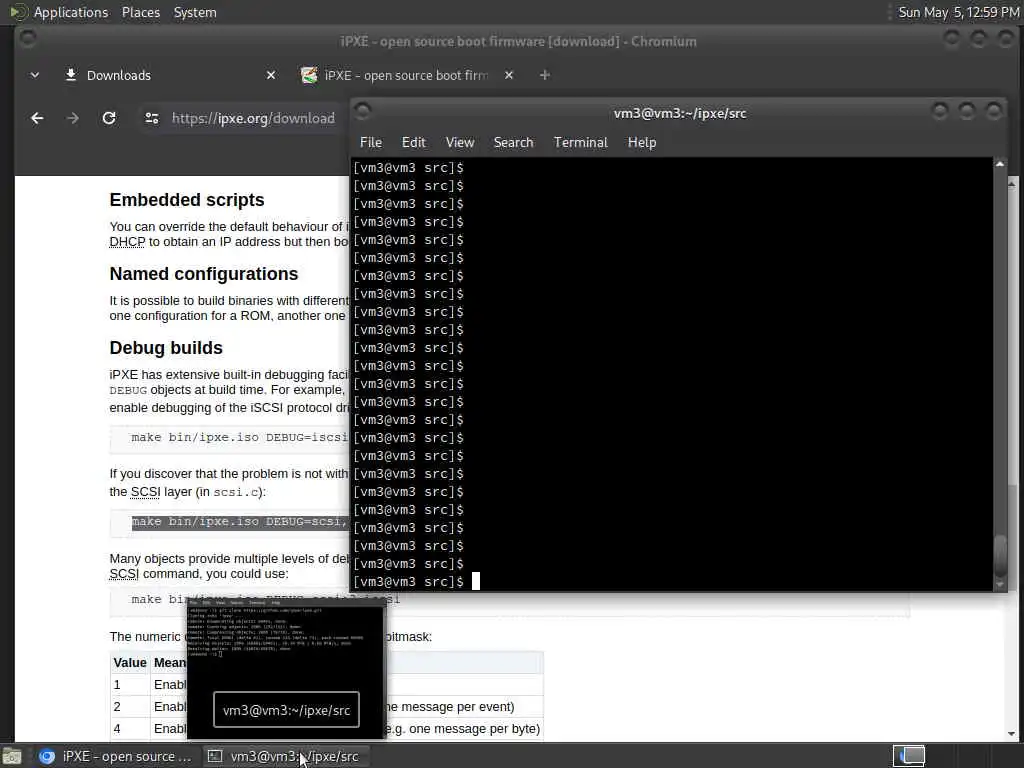Open a new Chromium tab
1024x768 pixels.
(545, 75)
